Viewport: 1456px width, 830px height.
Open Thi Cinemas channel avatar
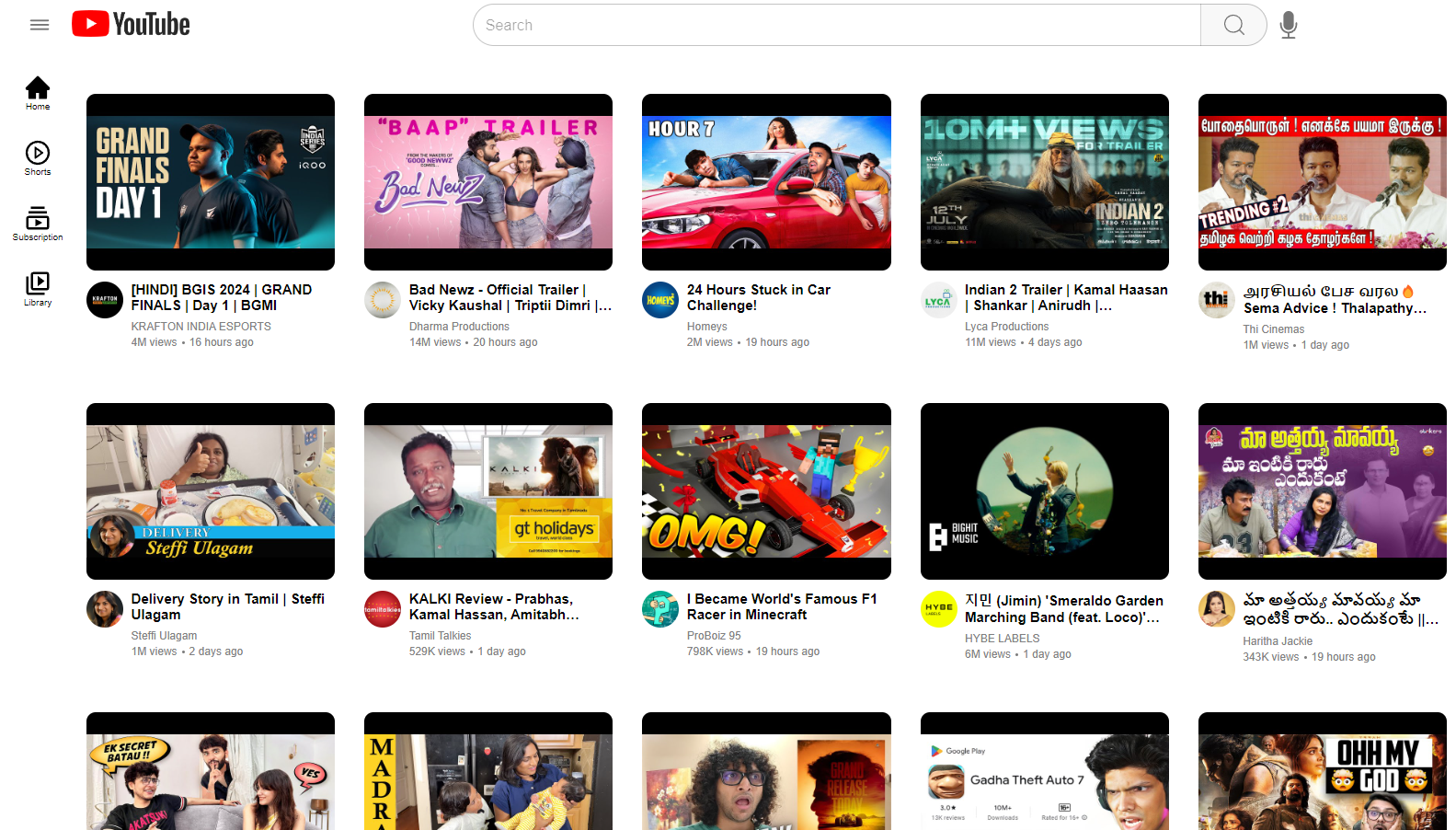point(1217,300)
